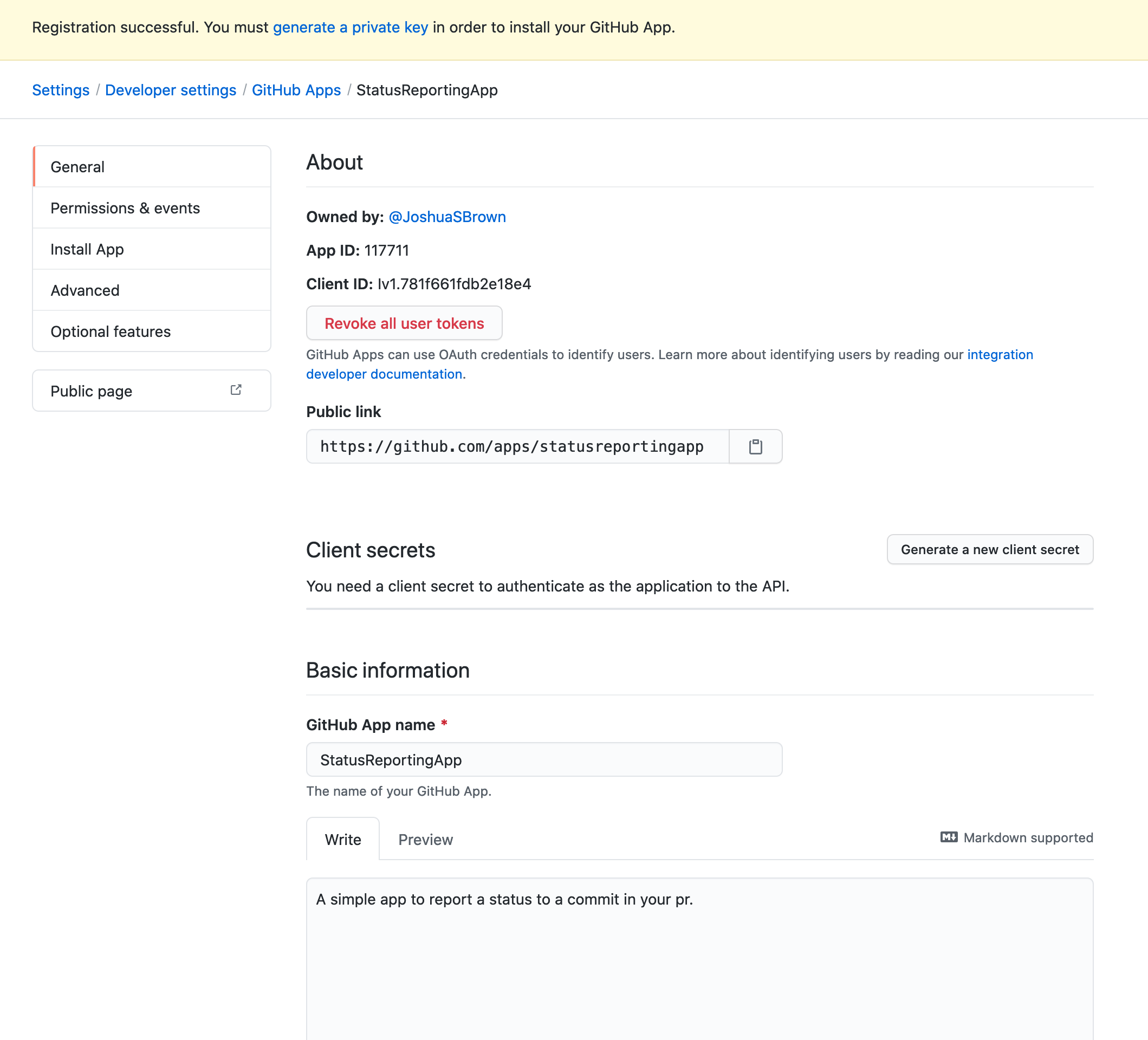This screenshot has width=1148, height=1040.
Task: Click the Client ID value lv1.781f661fdb2e18e4
Action: tap(455, 284)
